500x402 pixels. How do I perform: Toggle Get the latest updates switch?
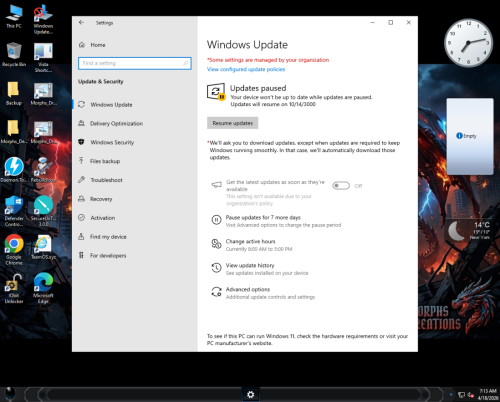[x=341, y=186]
